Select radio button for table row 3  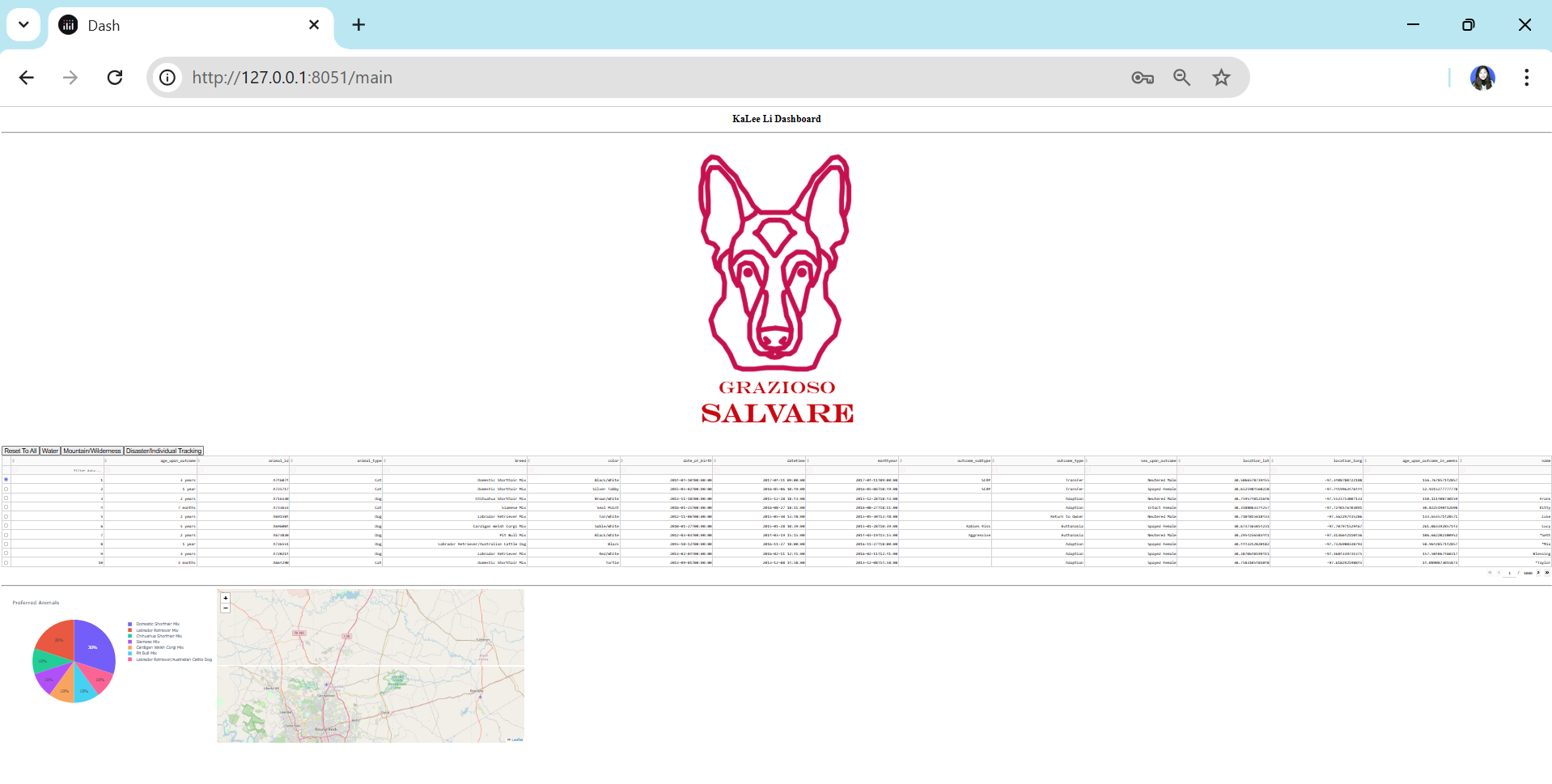6,498
